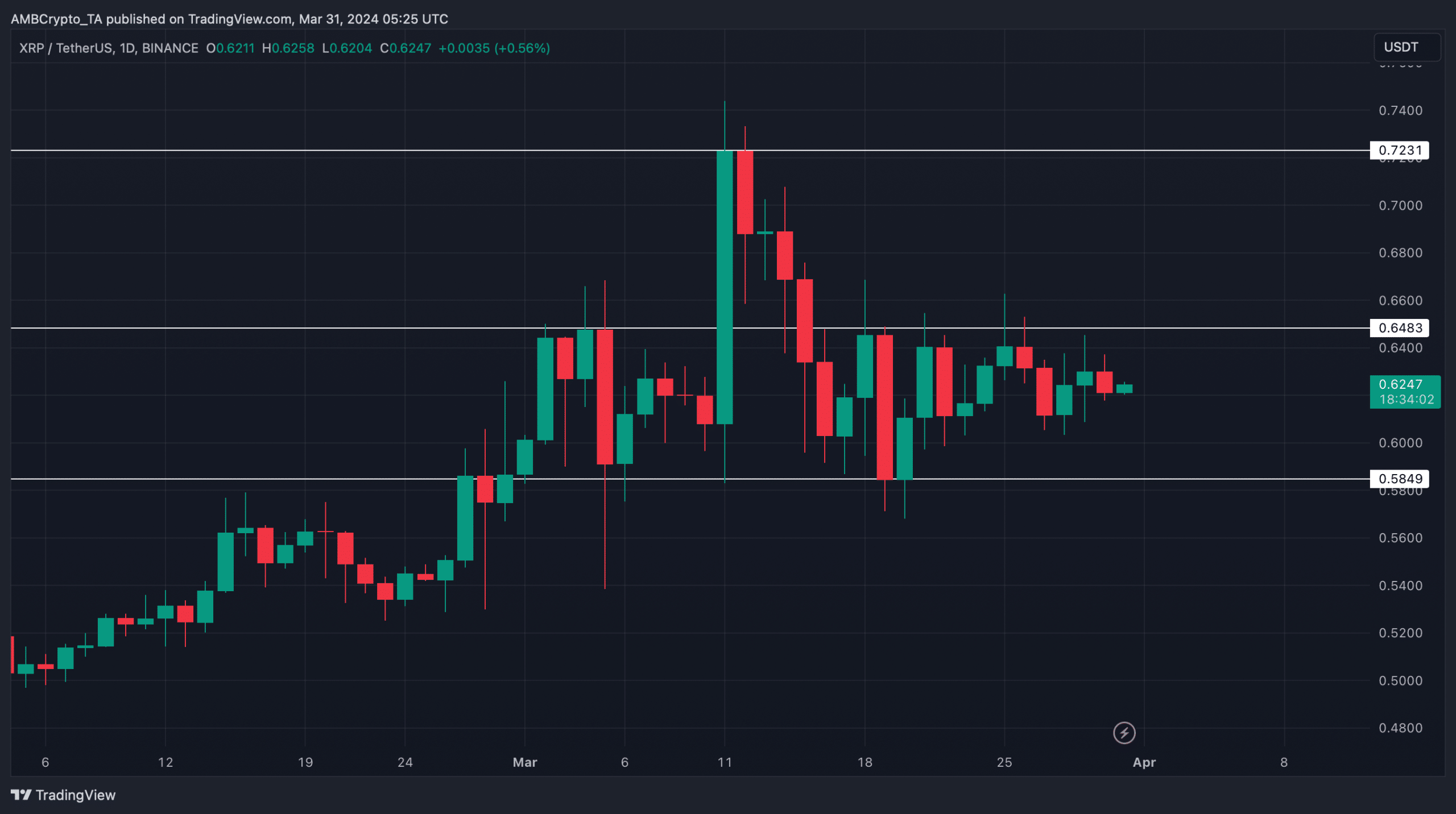Click the change value +0.0035 (+0.56%)
This screenshot has width=1456, height=814.
(x=494, y=48)
